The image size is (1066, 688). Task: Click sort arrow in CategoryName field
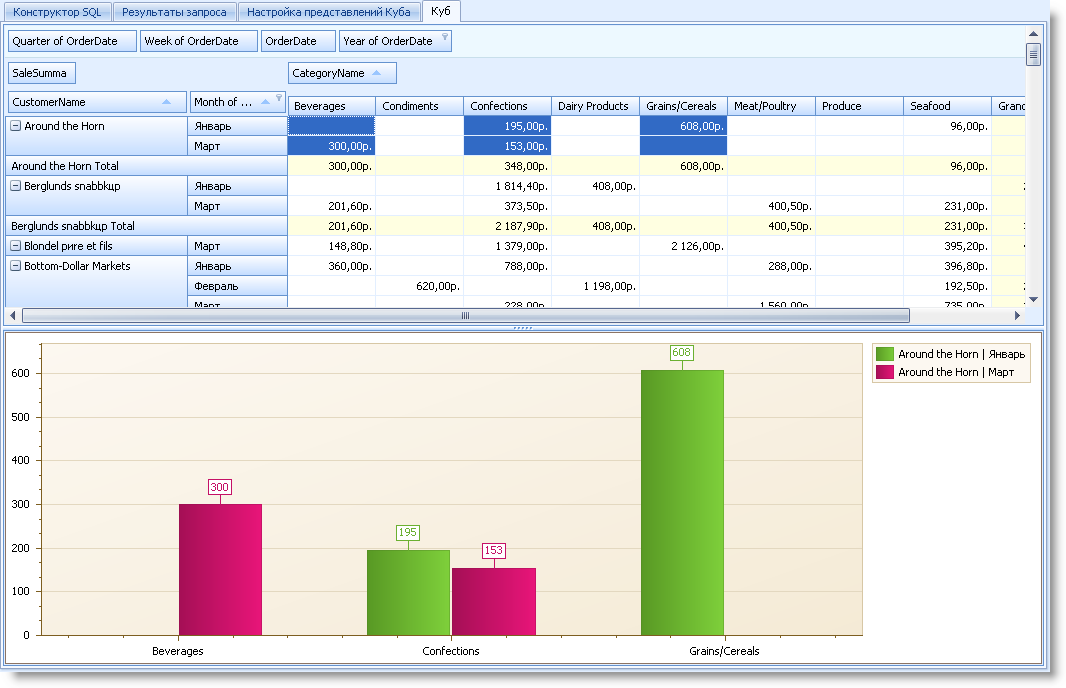[x=376, y=73]
